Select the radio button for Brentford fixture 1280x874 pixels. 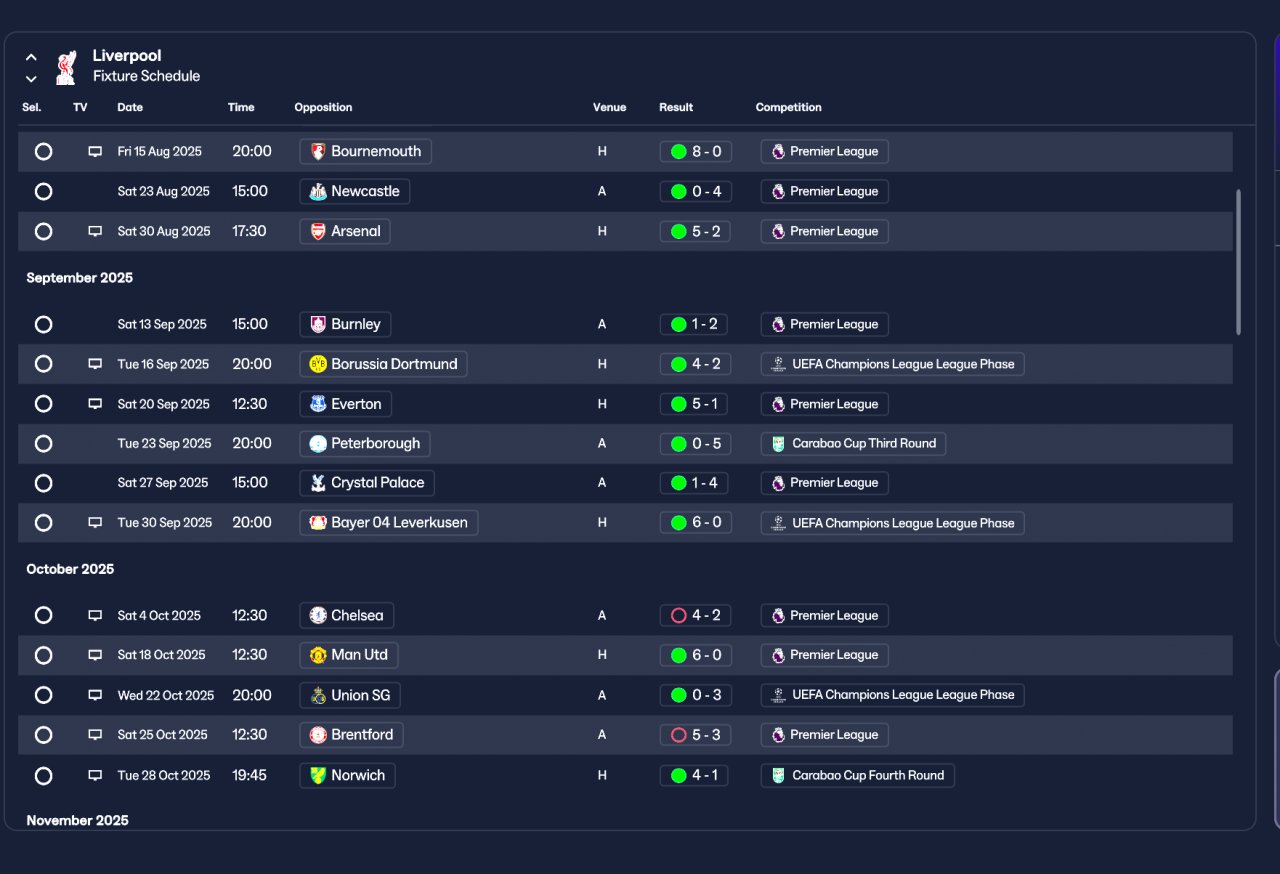[x=43, y=735]
